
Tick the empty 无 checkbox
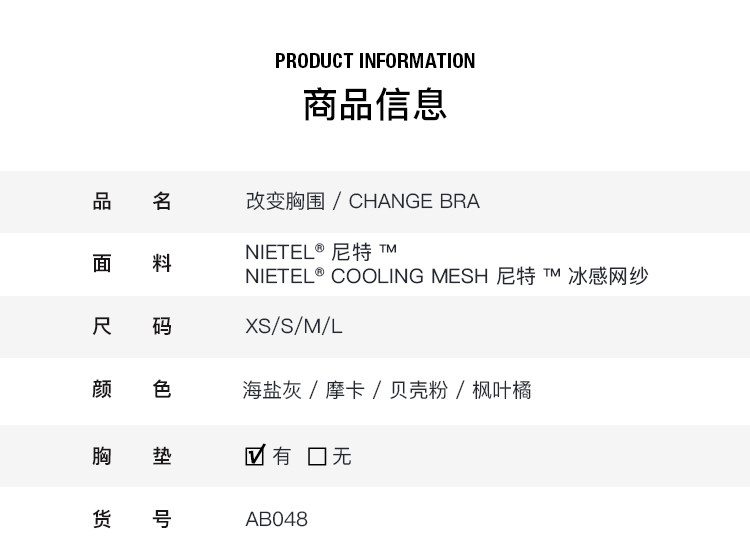318,457
